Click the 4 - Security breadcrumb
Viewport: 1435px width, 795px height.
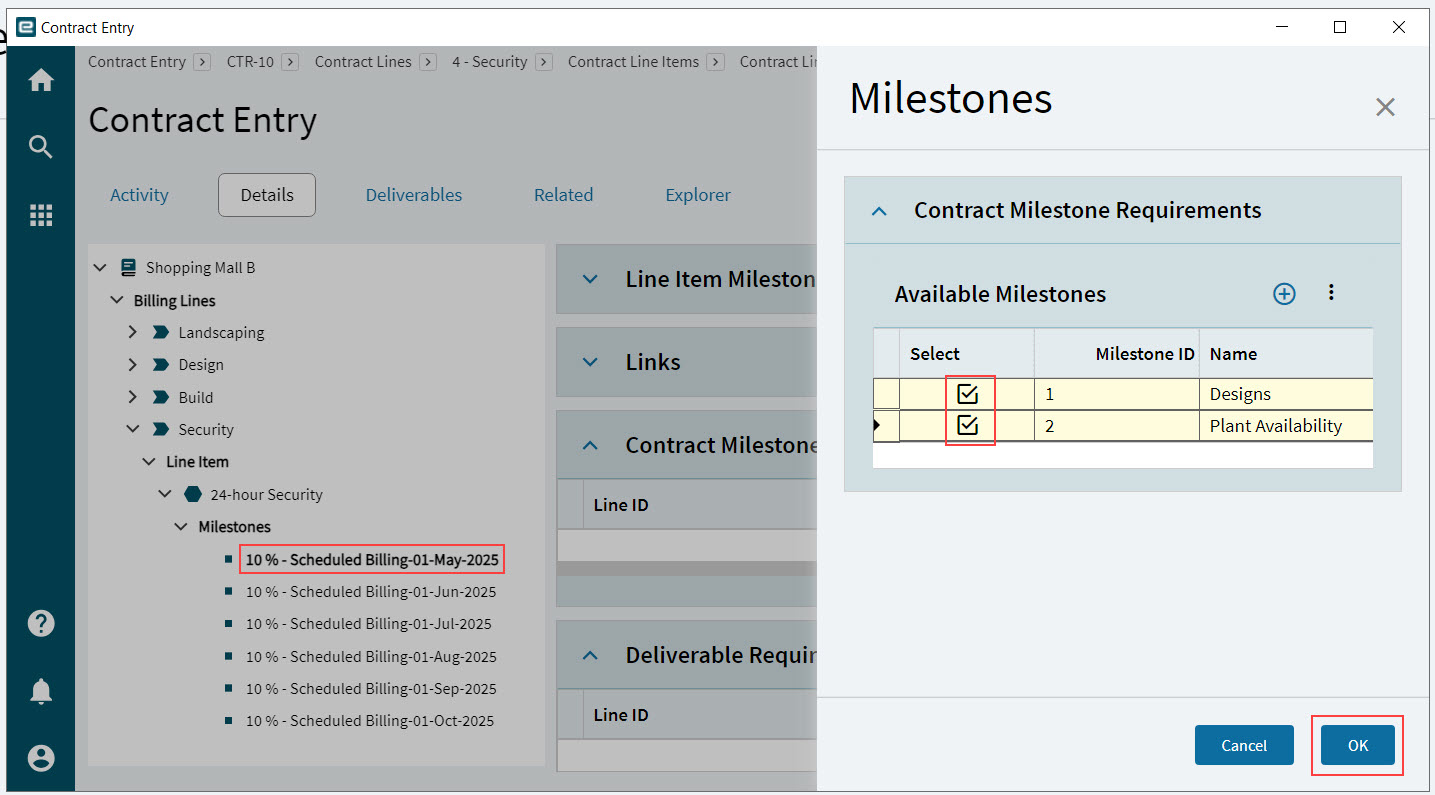pos(489,62)
